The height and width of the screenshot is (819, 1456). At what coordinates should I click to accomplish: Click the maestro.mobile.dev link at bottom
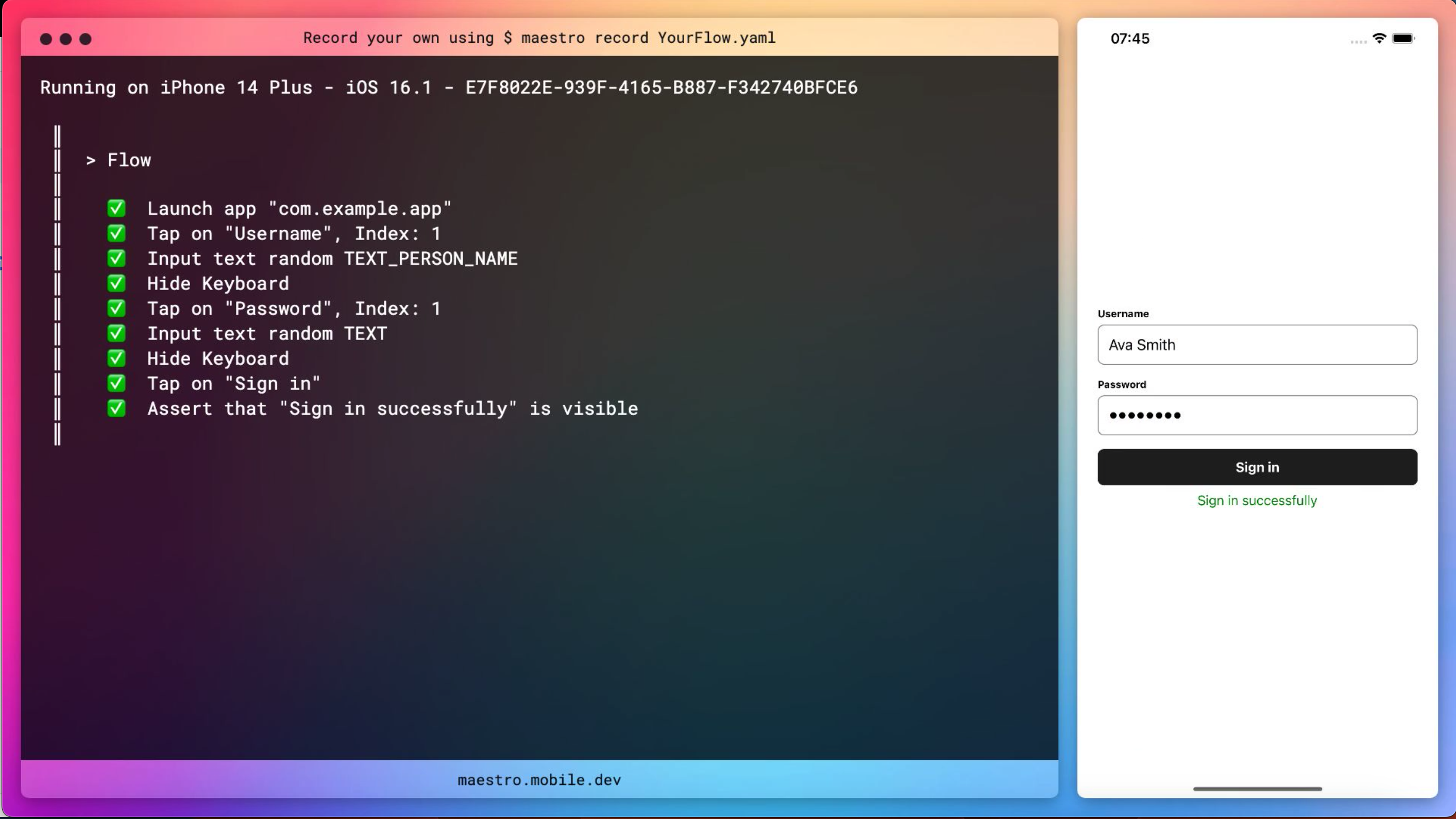[x=538, y=780]
